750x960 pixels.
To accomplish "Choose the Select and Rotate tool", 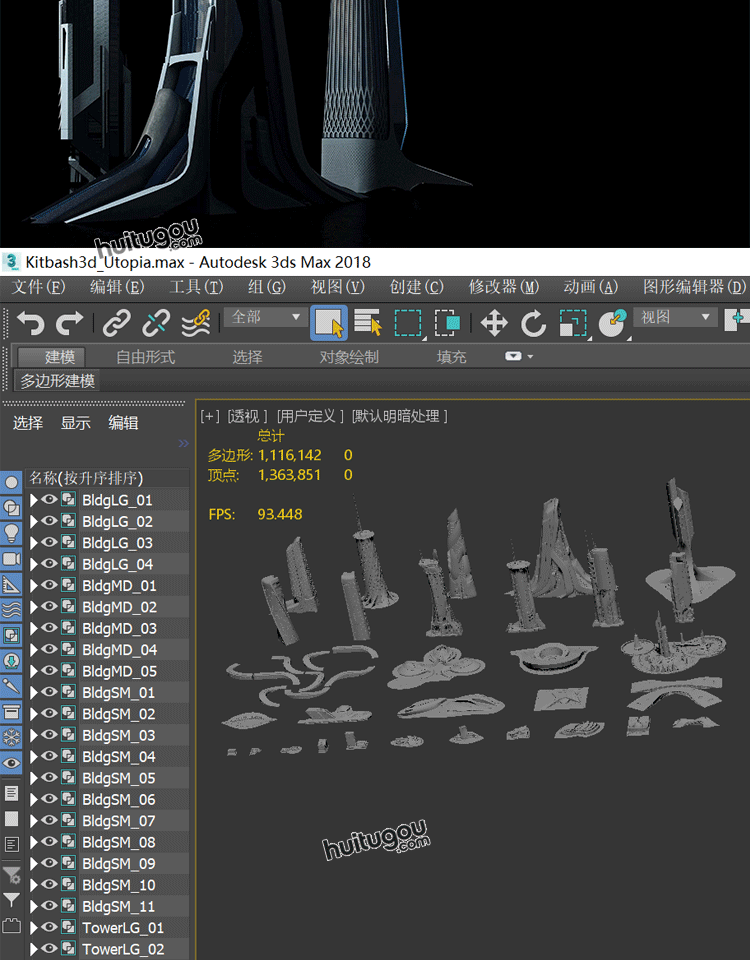I will pyautogui.click(x=533, y=322).
